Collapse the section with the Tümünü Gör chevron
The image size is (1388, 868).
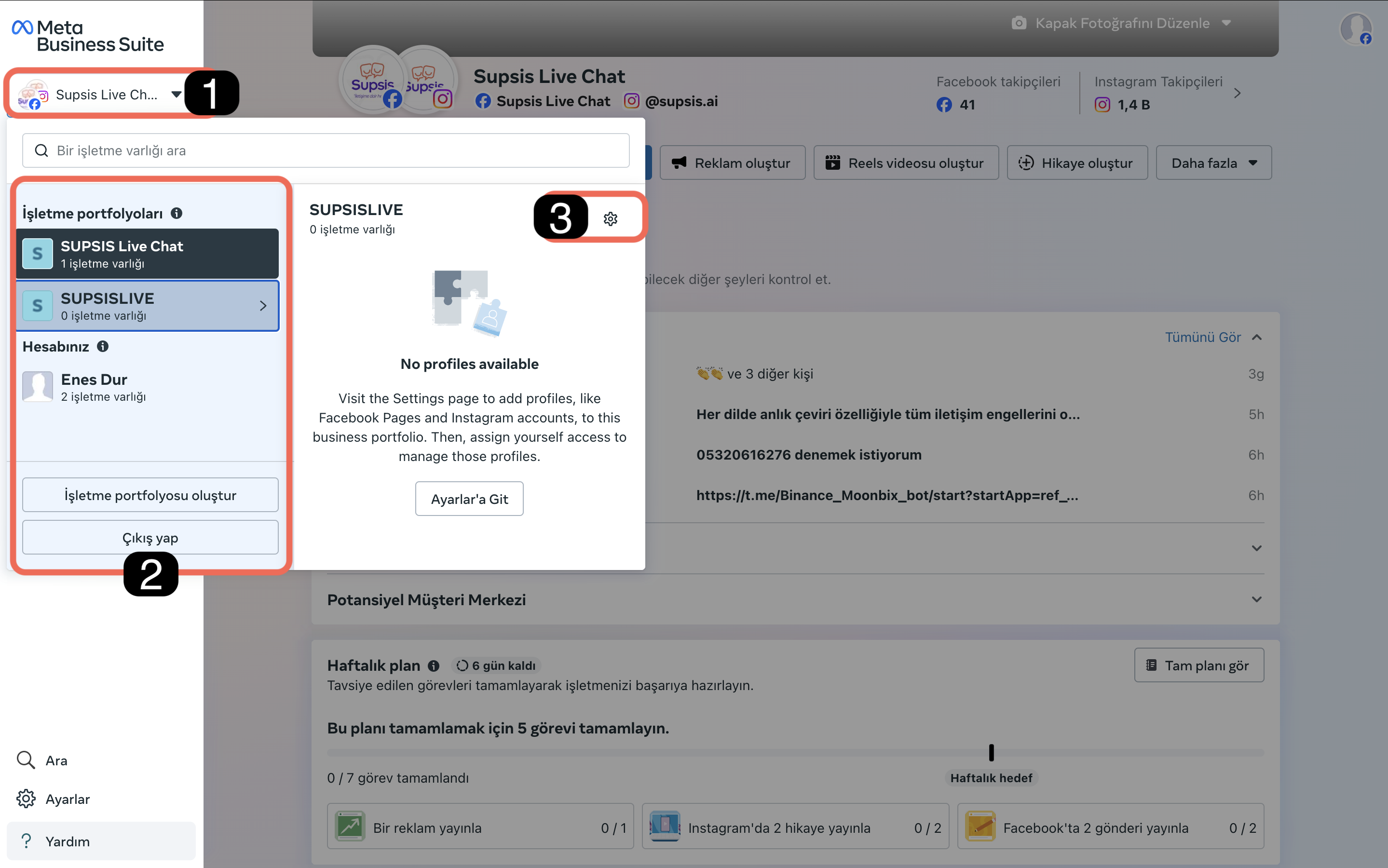1256,337
